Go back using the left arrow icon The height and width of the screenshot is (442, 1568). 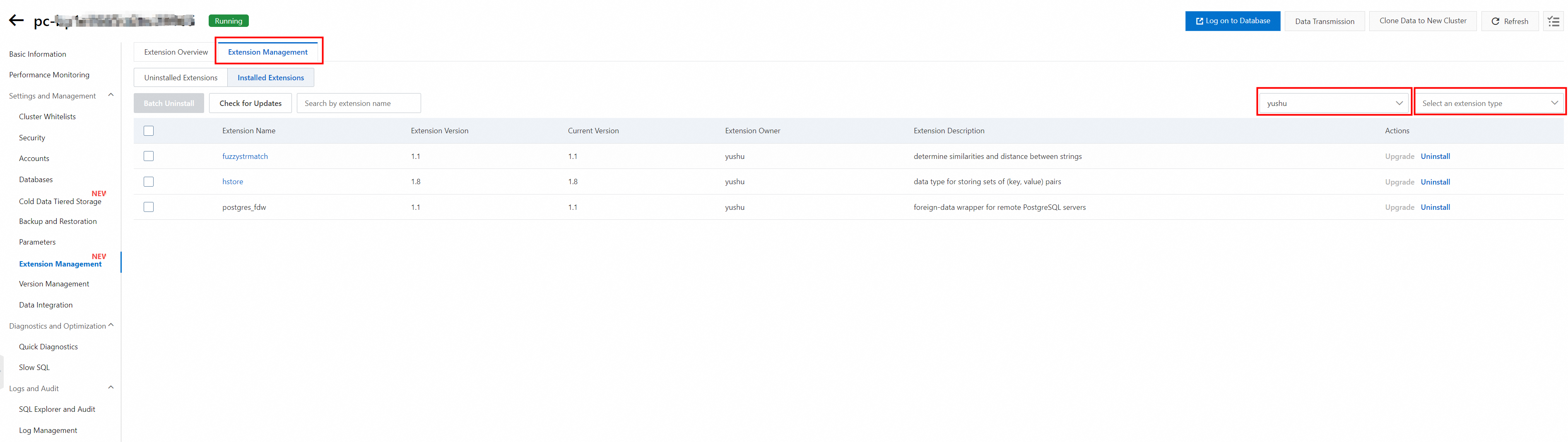[x=17, y=21]
